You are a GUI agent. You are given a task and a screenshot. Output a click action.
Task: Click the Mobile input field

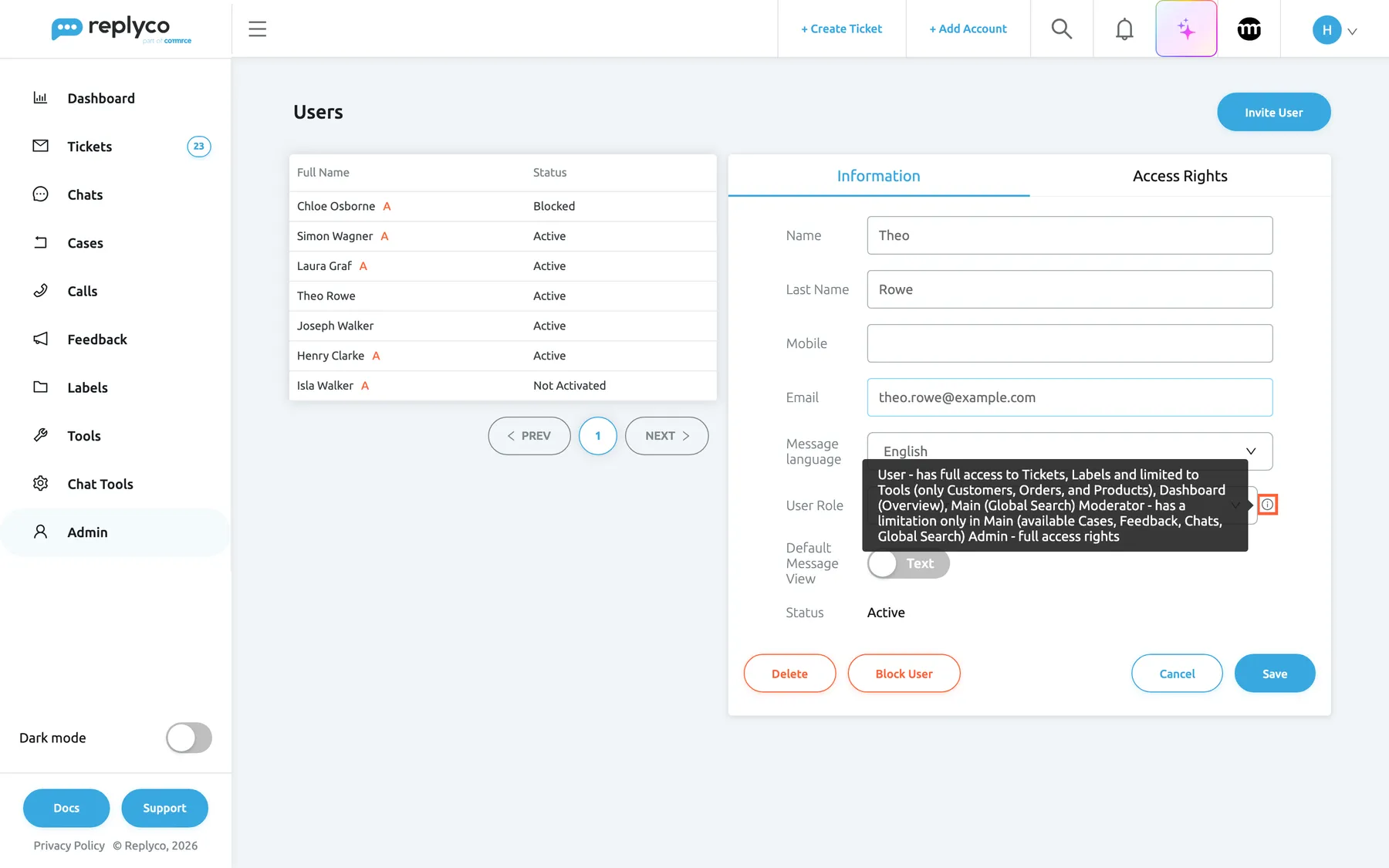click(x=1070, y=343)
